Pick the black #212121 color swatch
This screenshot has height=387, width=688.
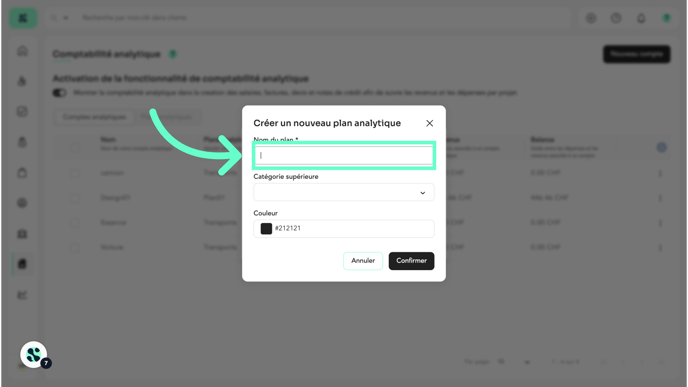point(266,229)
